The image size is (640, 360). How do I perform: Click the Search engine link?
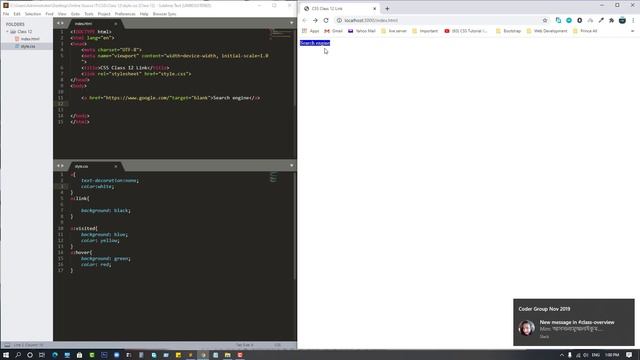coord(315,43)
